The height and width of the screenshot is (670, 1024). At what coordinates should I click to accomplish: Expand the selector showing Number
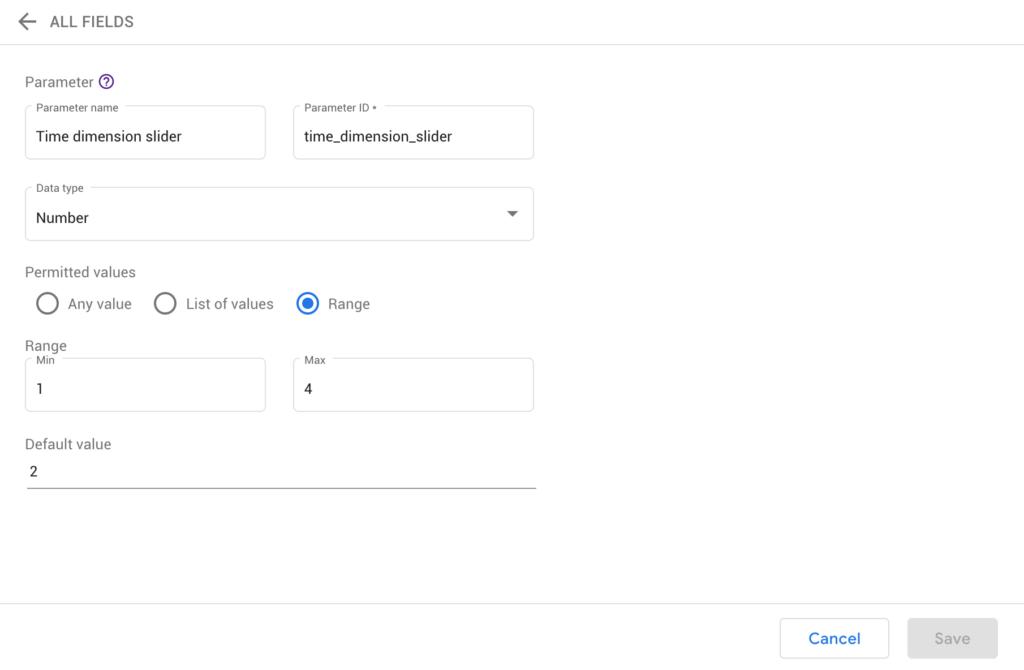click(x=279, y=213)
